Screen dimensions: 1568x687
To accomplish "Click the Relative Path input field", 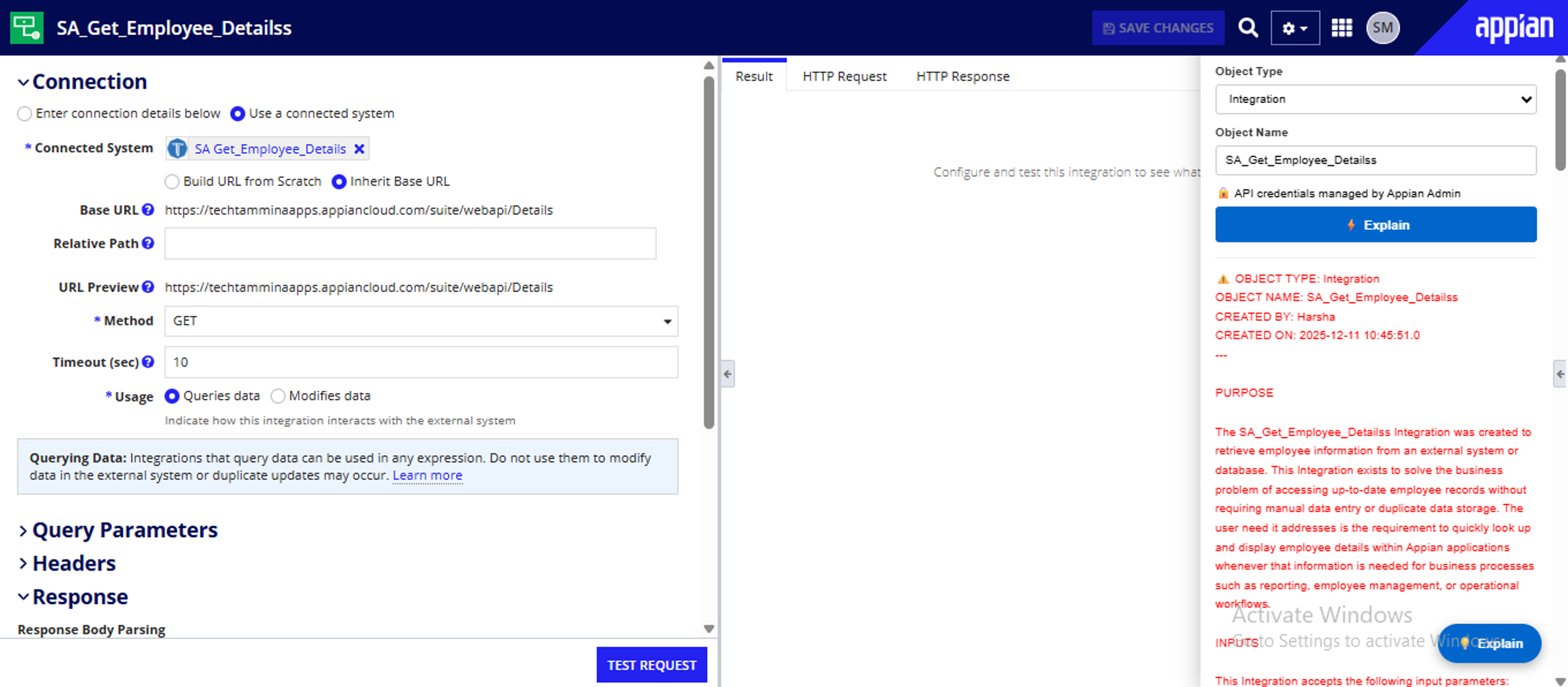I will 410,243.
